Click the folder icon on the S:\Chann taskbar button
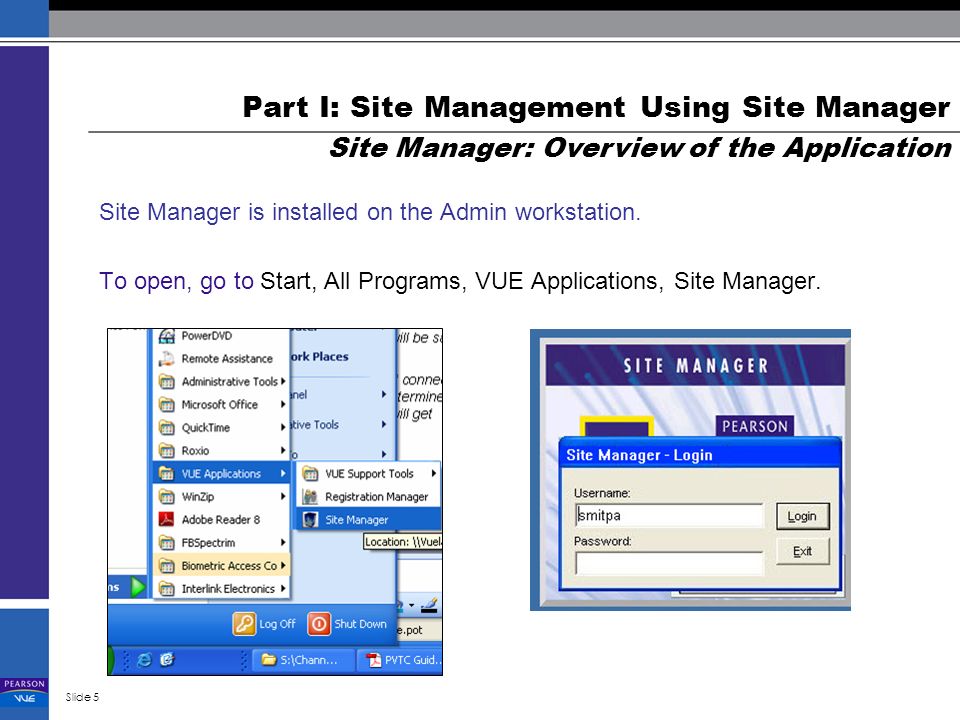This screenshot has height=720, width=960. [x=268, y=660]
